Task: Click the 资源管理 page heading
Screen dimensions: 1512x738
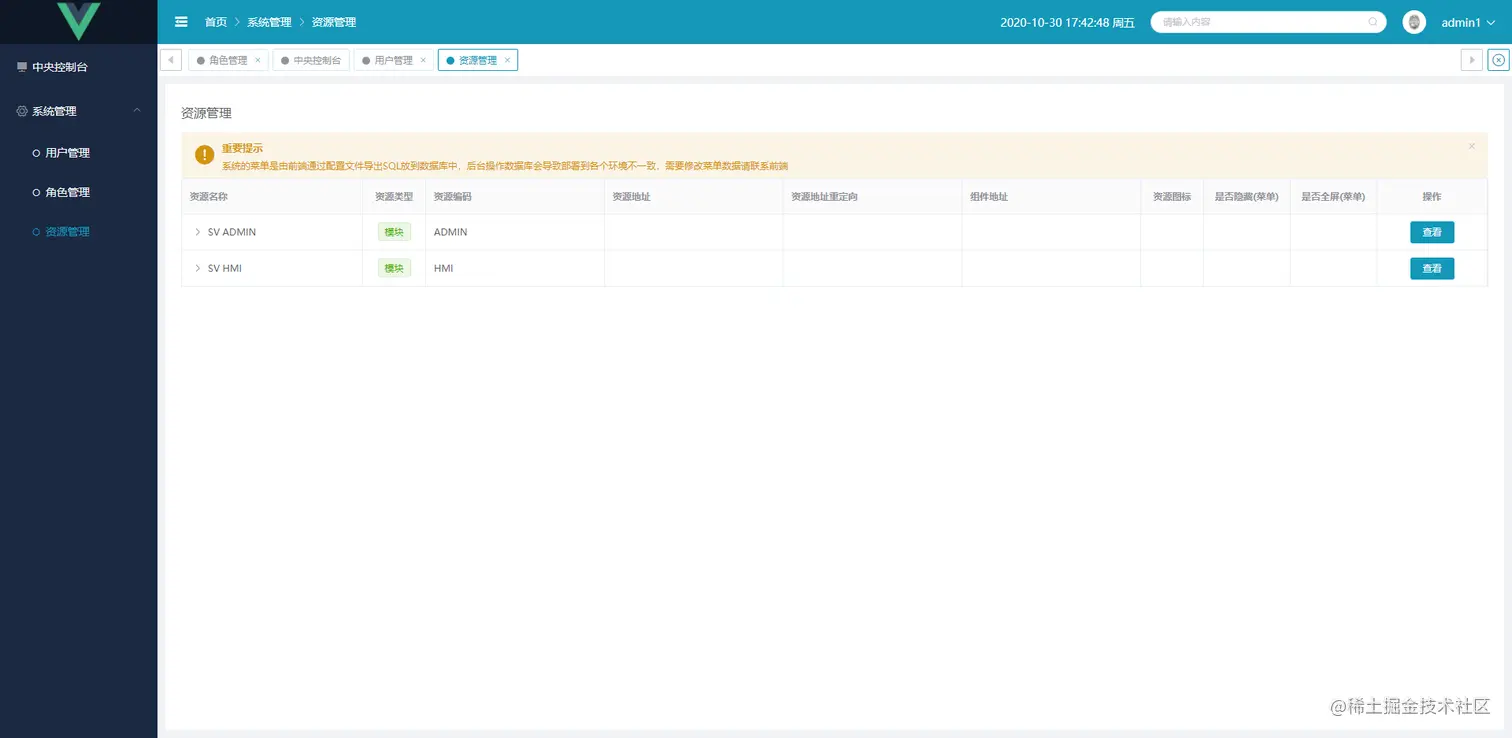Action: coord(206,113)
